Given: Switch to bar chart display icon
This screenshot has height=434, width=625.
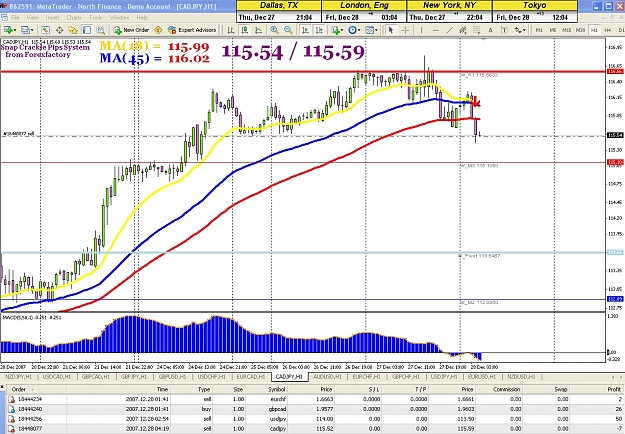Looking at the screenshot, I should [x=230, y=30].
